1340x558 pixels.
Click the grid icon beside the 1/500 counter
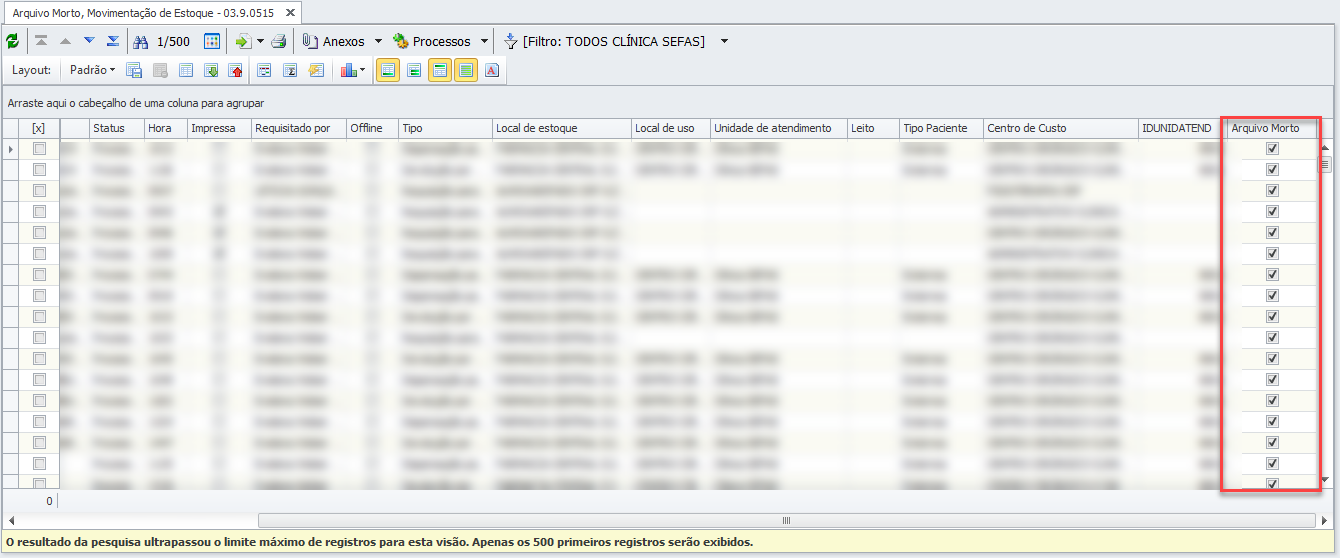point(212,42)
